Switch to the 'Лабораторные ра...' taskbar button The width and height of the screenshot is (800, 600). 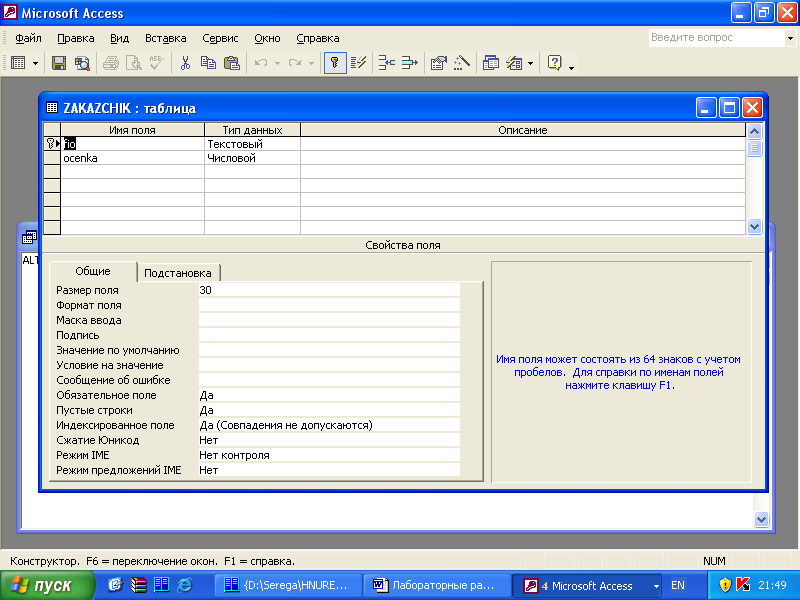437,585
